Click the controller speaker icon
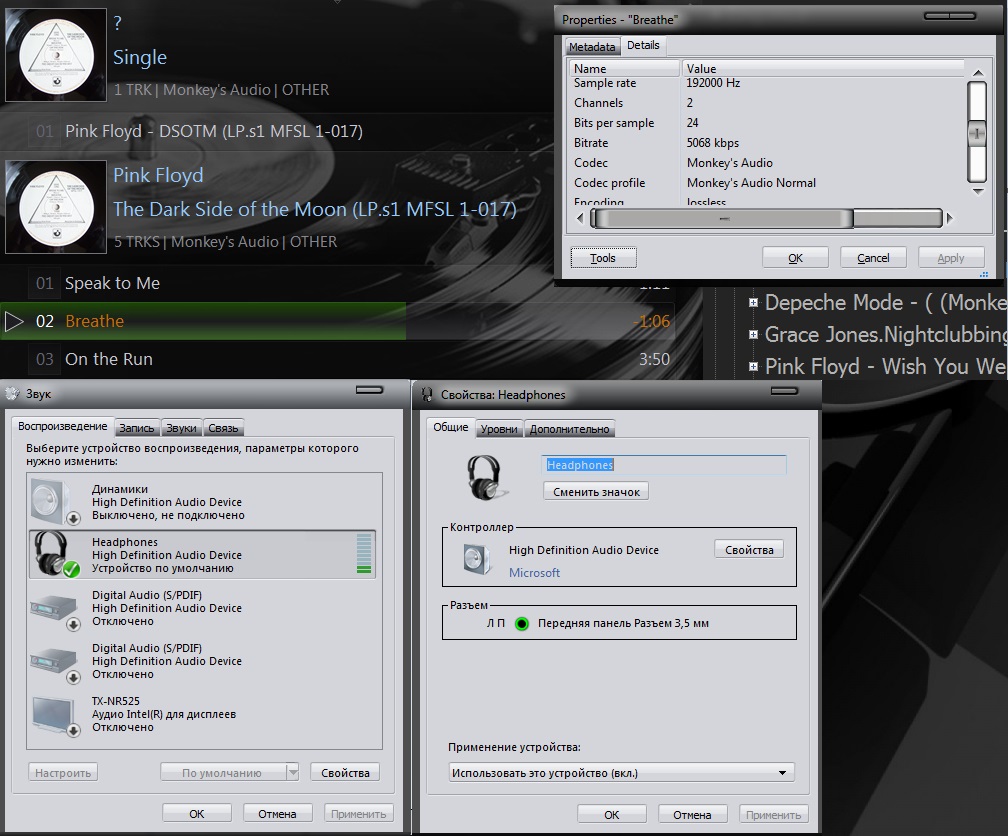1008x836 pixels. click(478, 560)
